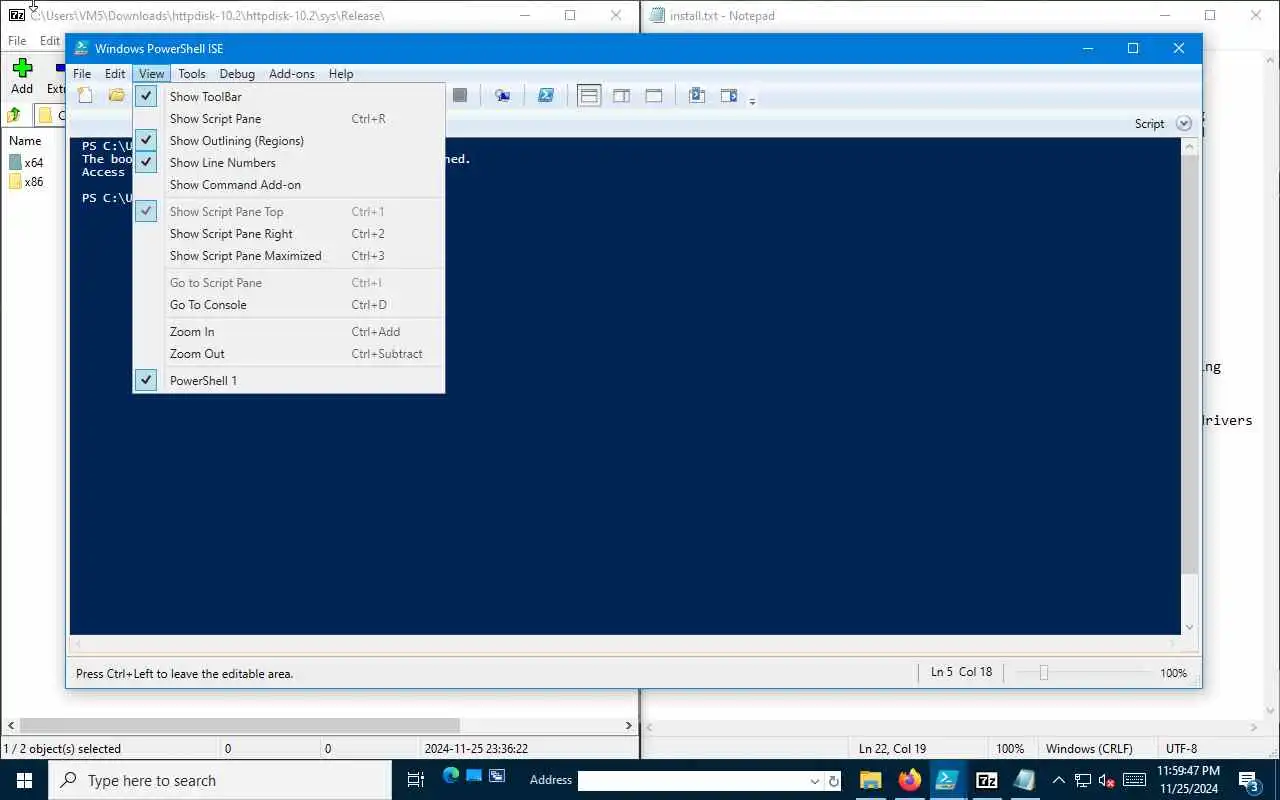Click Zoom In menu item
1280x800 pixels.
(288, 332)
